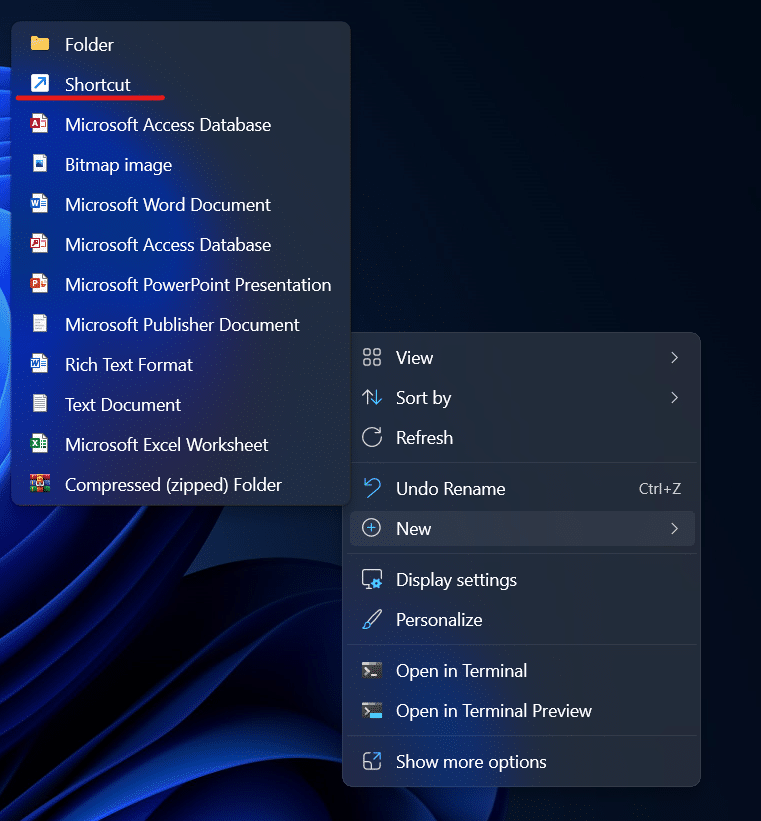Click the Rich Text Format file icon
The image size is (761, 821).
39,363
